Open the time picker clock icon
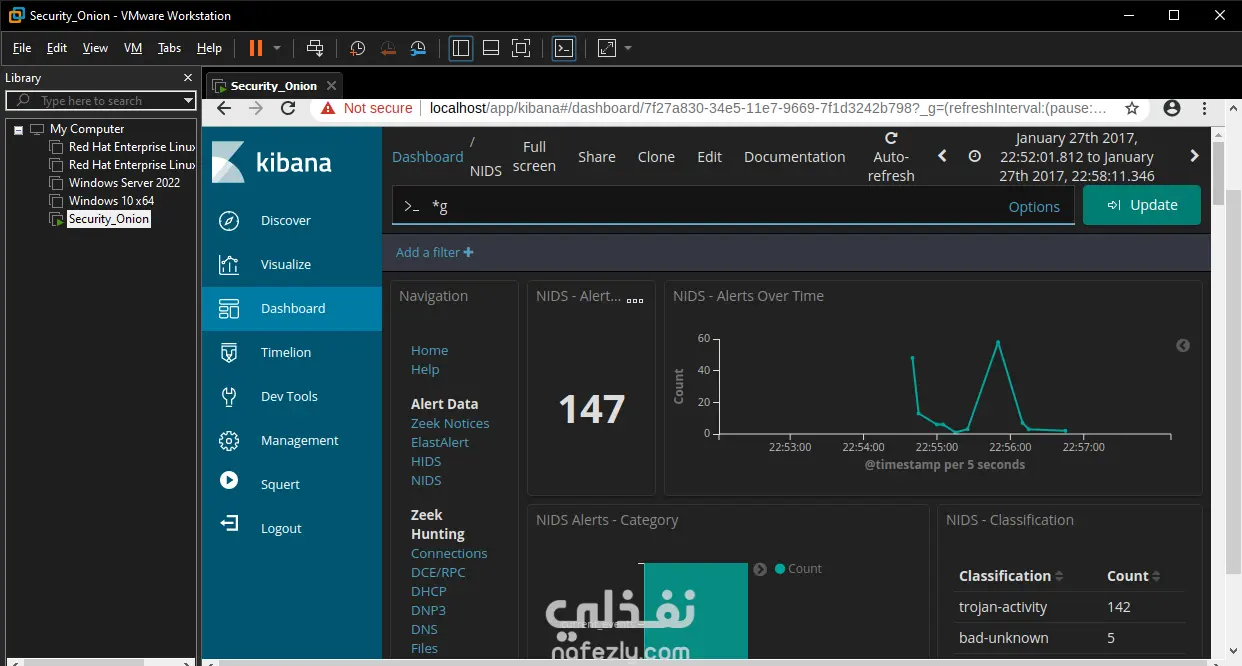 [x=975, y=156]
